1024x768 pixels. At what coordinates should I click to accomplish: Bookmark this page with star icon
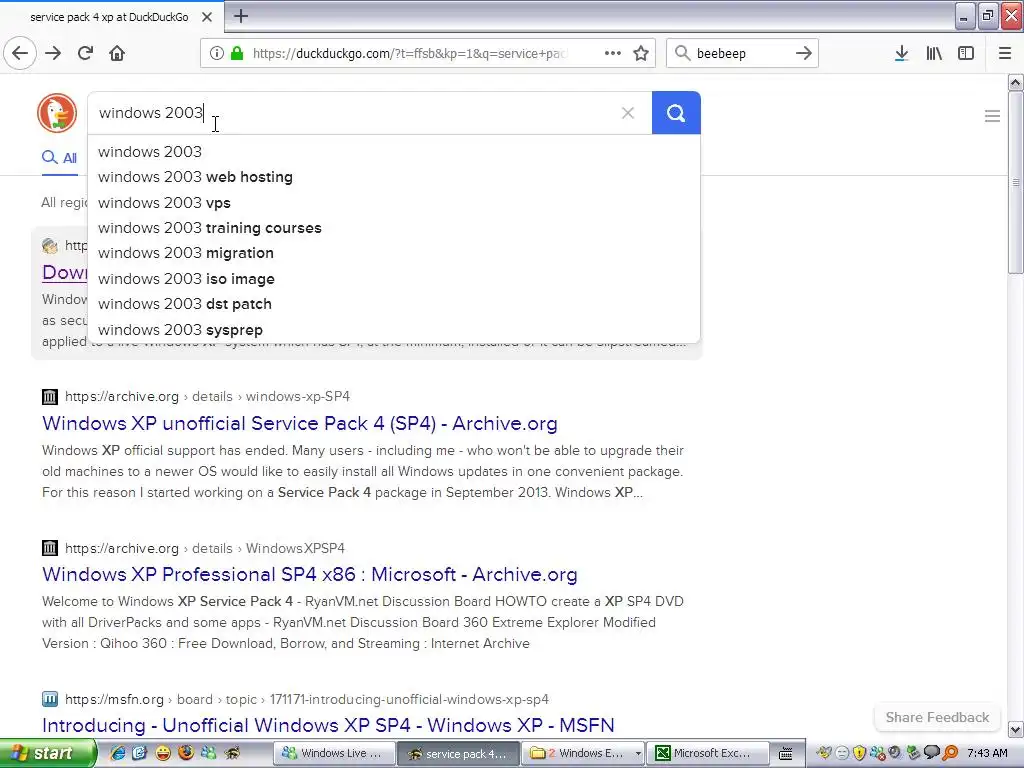pos(641,54)
